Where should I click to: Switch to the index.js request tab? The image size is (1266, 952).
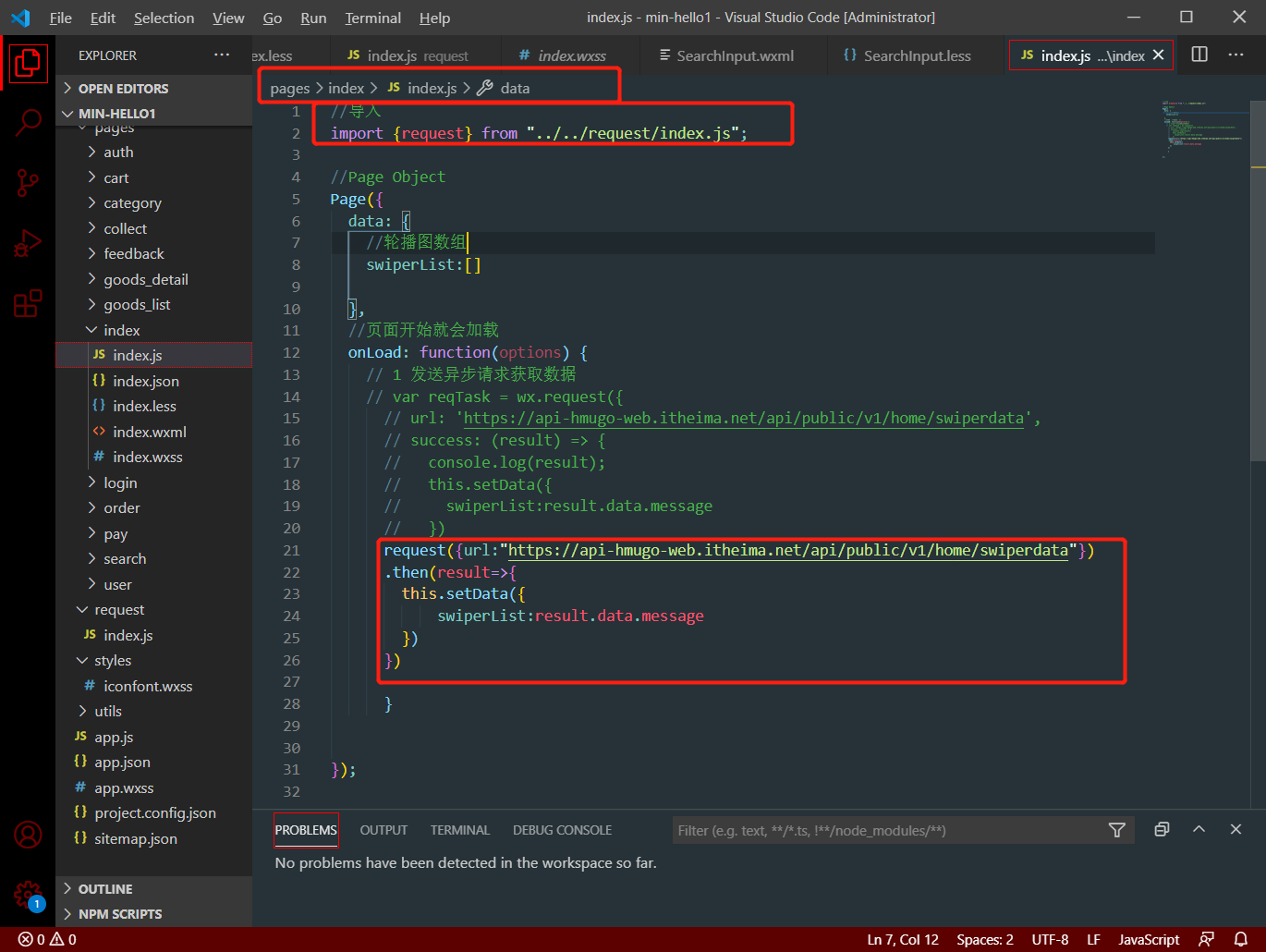tap(416, 55)
